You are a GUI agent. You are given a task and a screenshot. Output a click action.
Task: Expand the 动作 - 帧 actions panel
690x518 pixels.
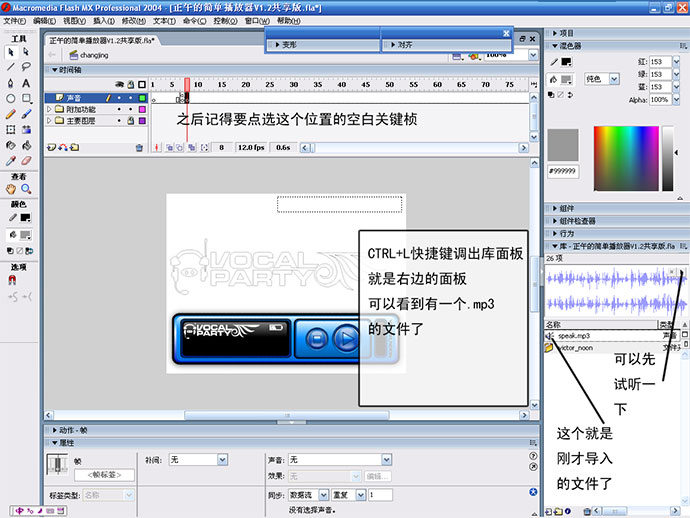55,430
